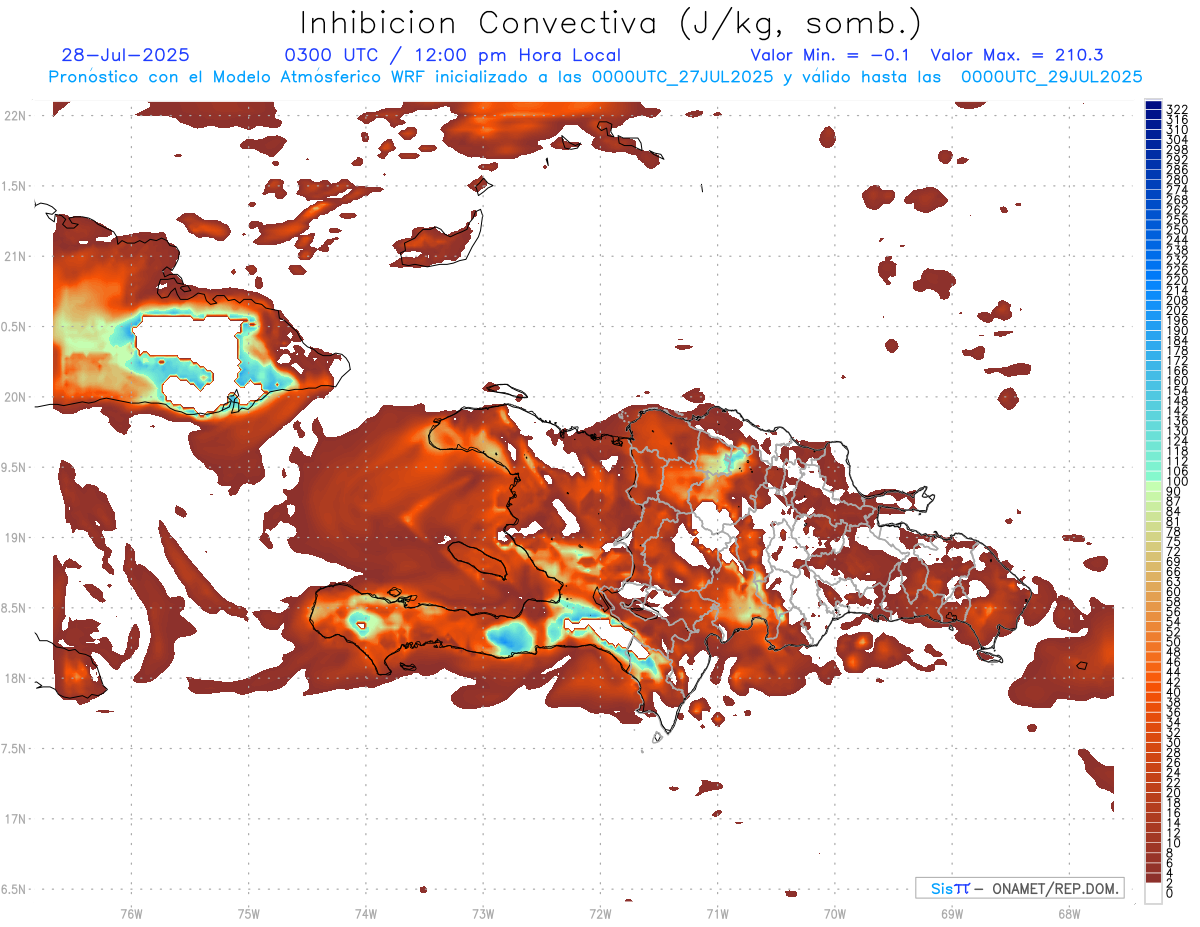Screen dimensions: 1200x927
Task: Click the 'Valor Max. = 210.3' readout
Action: [1017, 56]
